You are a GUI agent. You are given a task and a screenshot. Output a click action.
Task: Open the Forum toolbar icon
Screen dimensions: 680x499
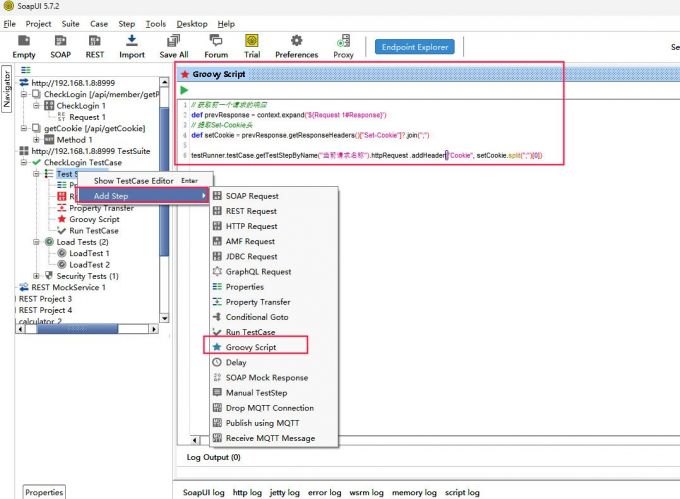(x=216, y=47)
